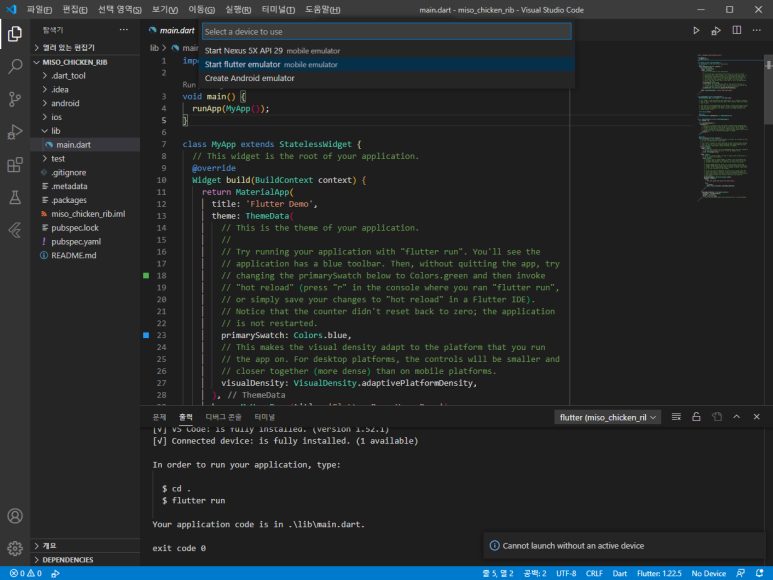Expand the ios folder
Viewport: 773px width, 580px height.
tap(85, 117)
